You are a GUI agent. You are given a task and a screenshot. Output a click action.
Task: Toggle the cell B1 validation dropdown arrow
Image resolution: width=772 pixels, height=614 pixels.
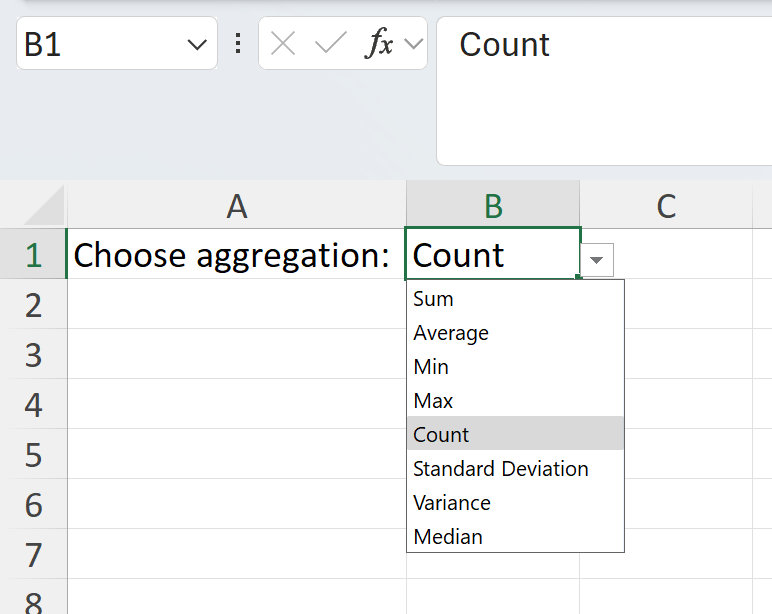(x=597, y=260)
